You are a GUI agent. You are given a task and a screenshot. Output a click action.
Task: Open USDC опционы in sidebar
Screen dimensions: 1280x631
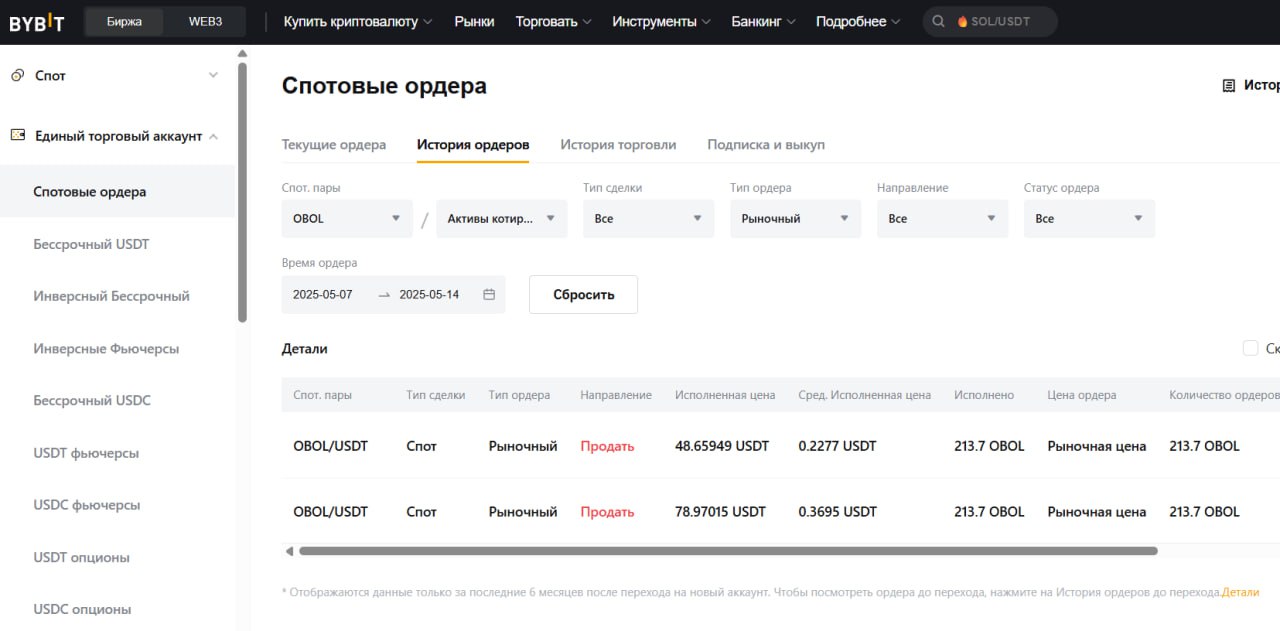click(82, 609)
